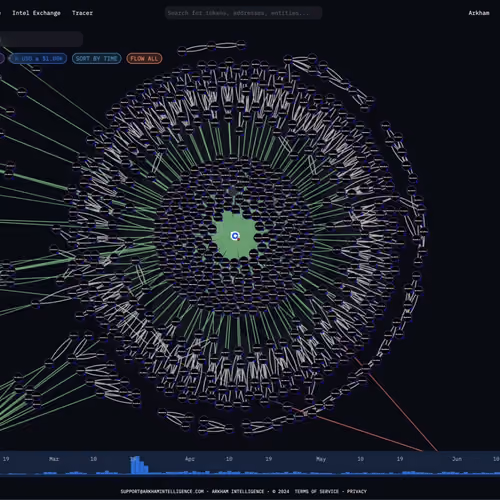
Task: Focus the search tokens, addresses, entities field
Action: (x=243, y=13)
